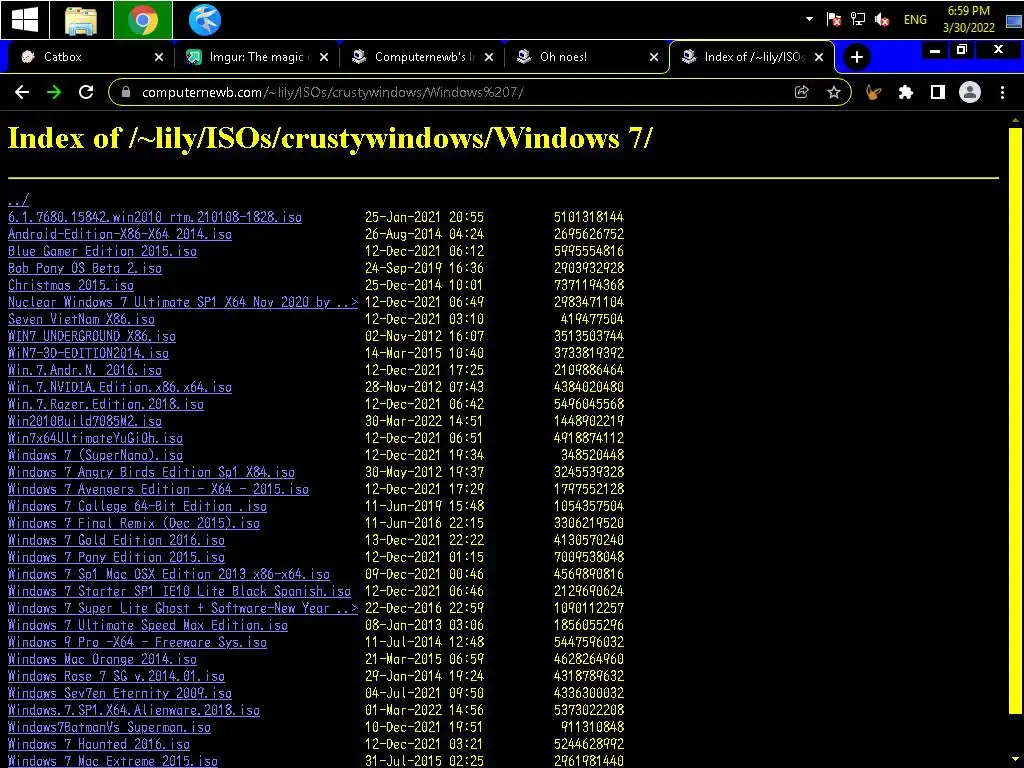1024x768 pixels.
Task: Open the Windows Start menu
Action: 25,20
